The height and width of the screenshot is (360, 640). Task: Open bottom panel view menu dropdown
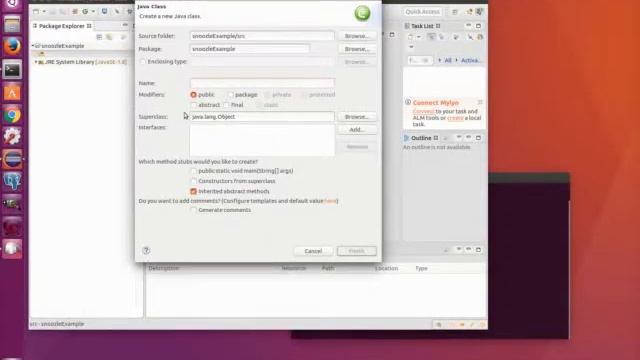(459, 249)
